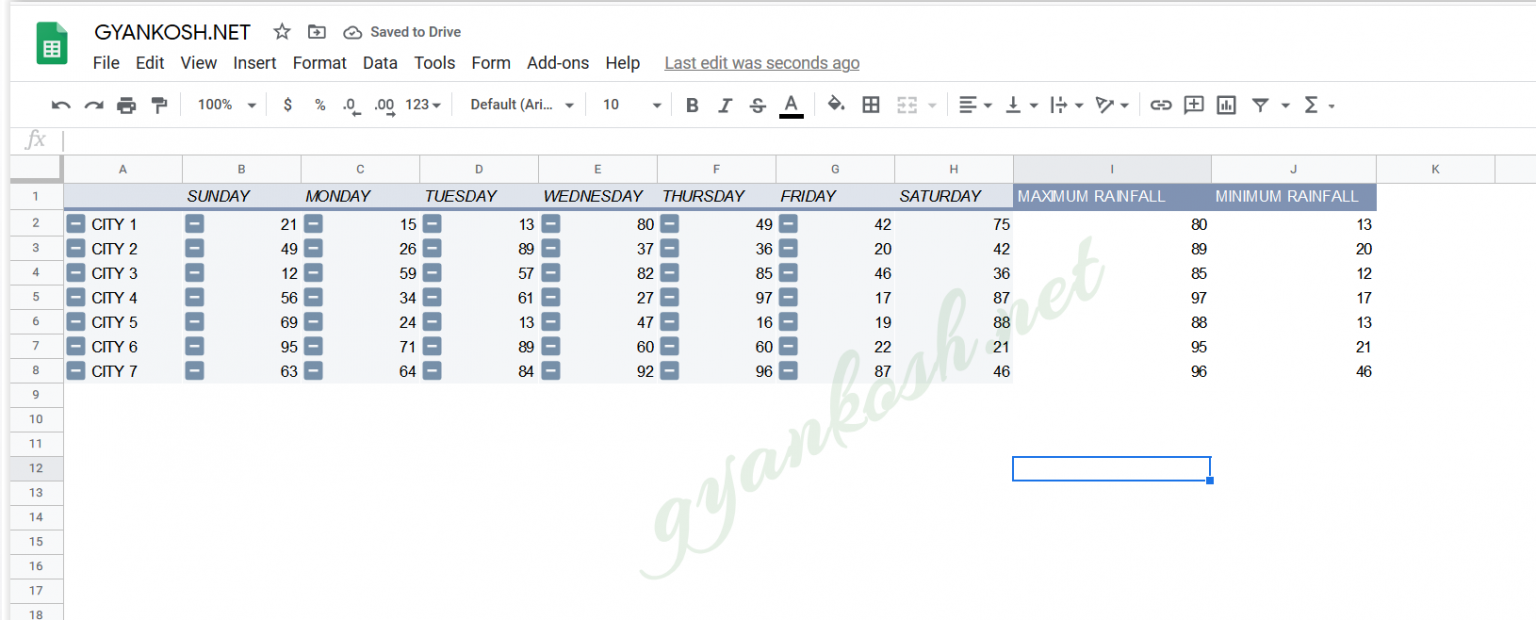
Task: Click the Saved to Drive button
Action: point(401,31)
